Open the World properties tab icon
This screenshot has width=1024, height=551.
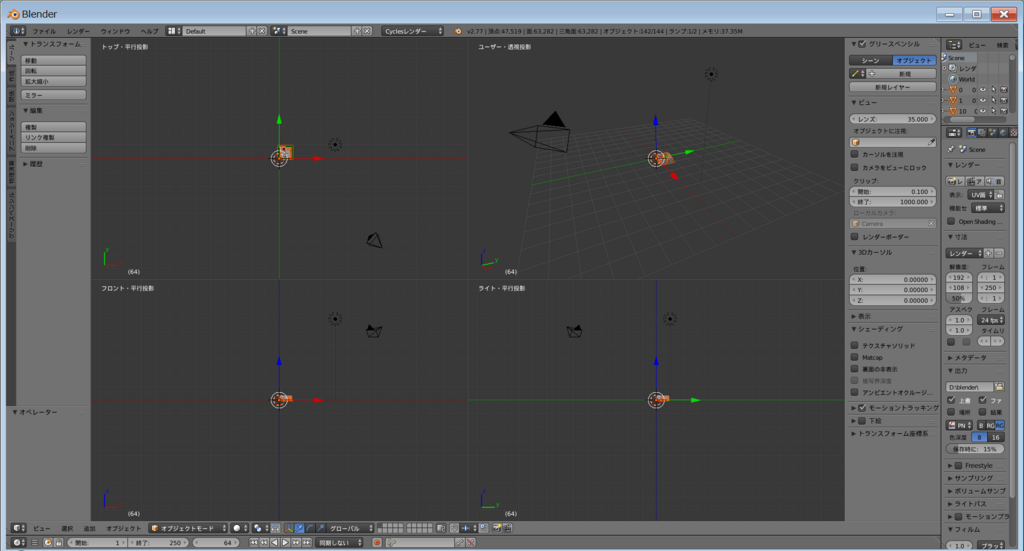[1003, 133]
